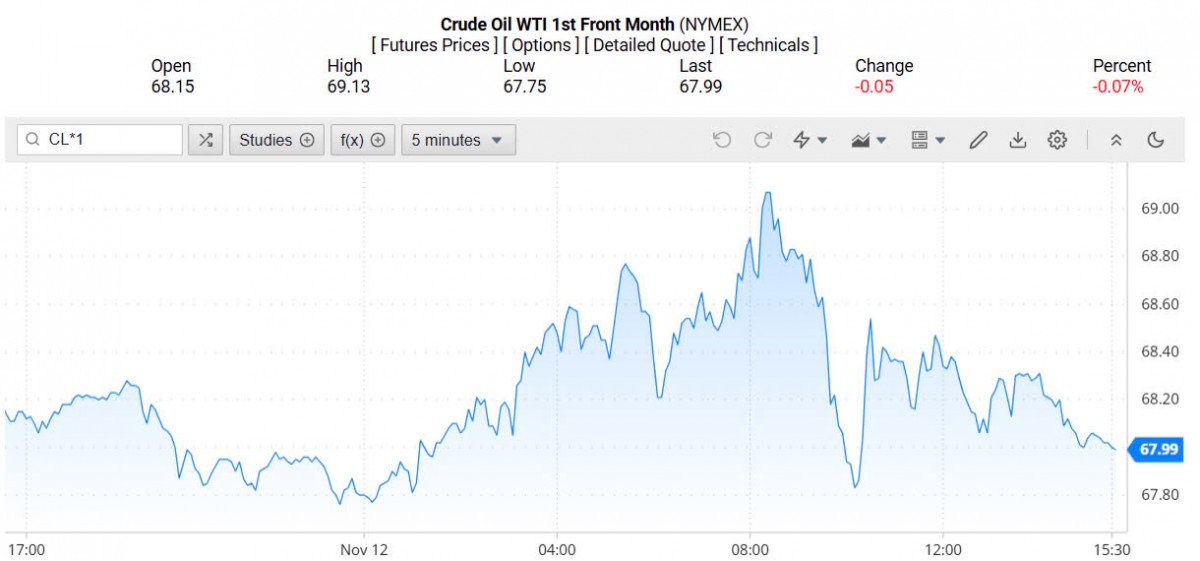Expand the templates layout dropdown
1200x561 pixels.
[x=928, y=140]
